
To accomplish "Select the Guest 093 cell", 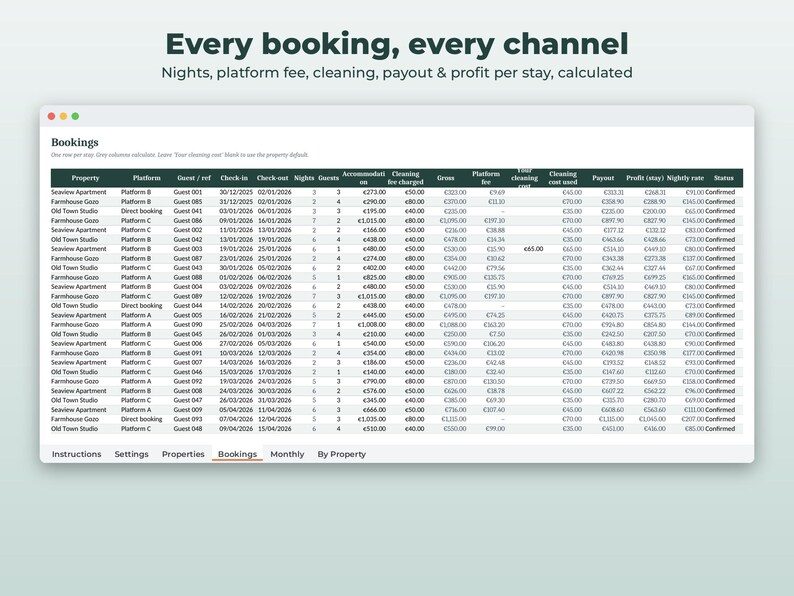I will [x=188, y=419].
